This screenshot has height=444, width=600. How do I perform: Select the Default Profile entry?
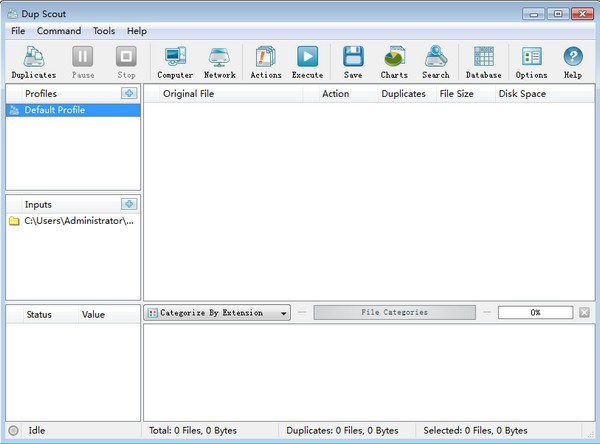55,110
